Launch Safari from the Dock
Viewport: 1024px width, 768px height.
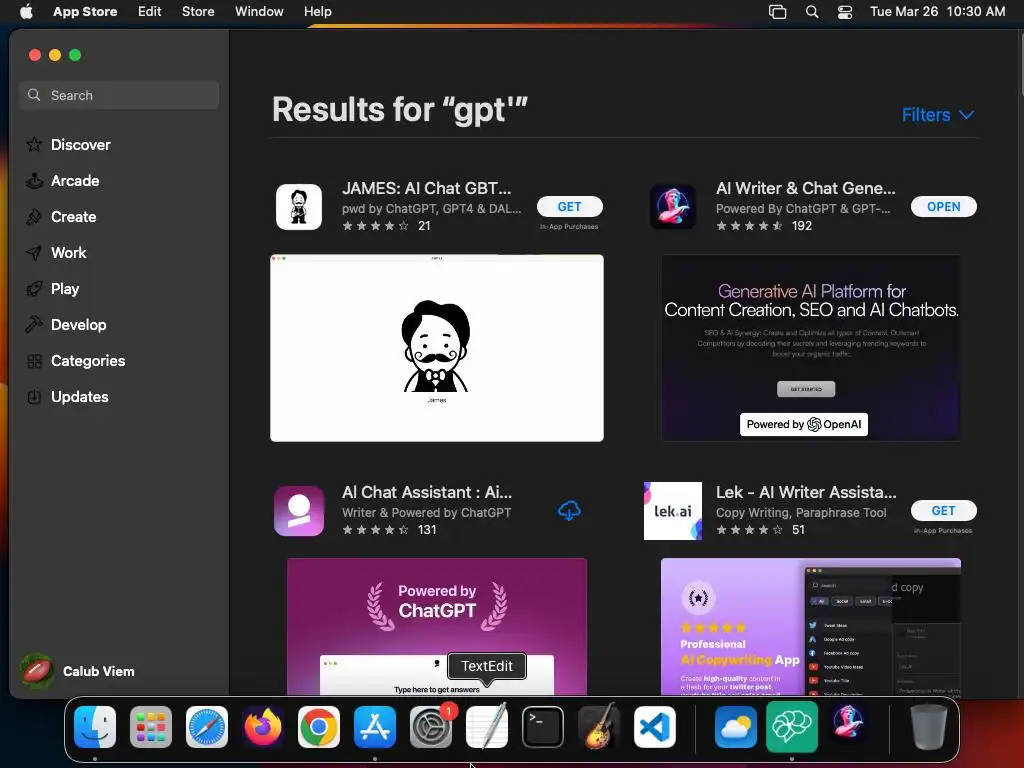(x=207, y=726)
